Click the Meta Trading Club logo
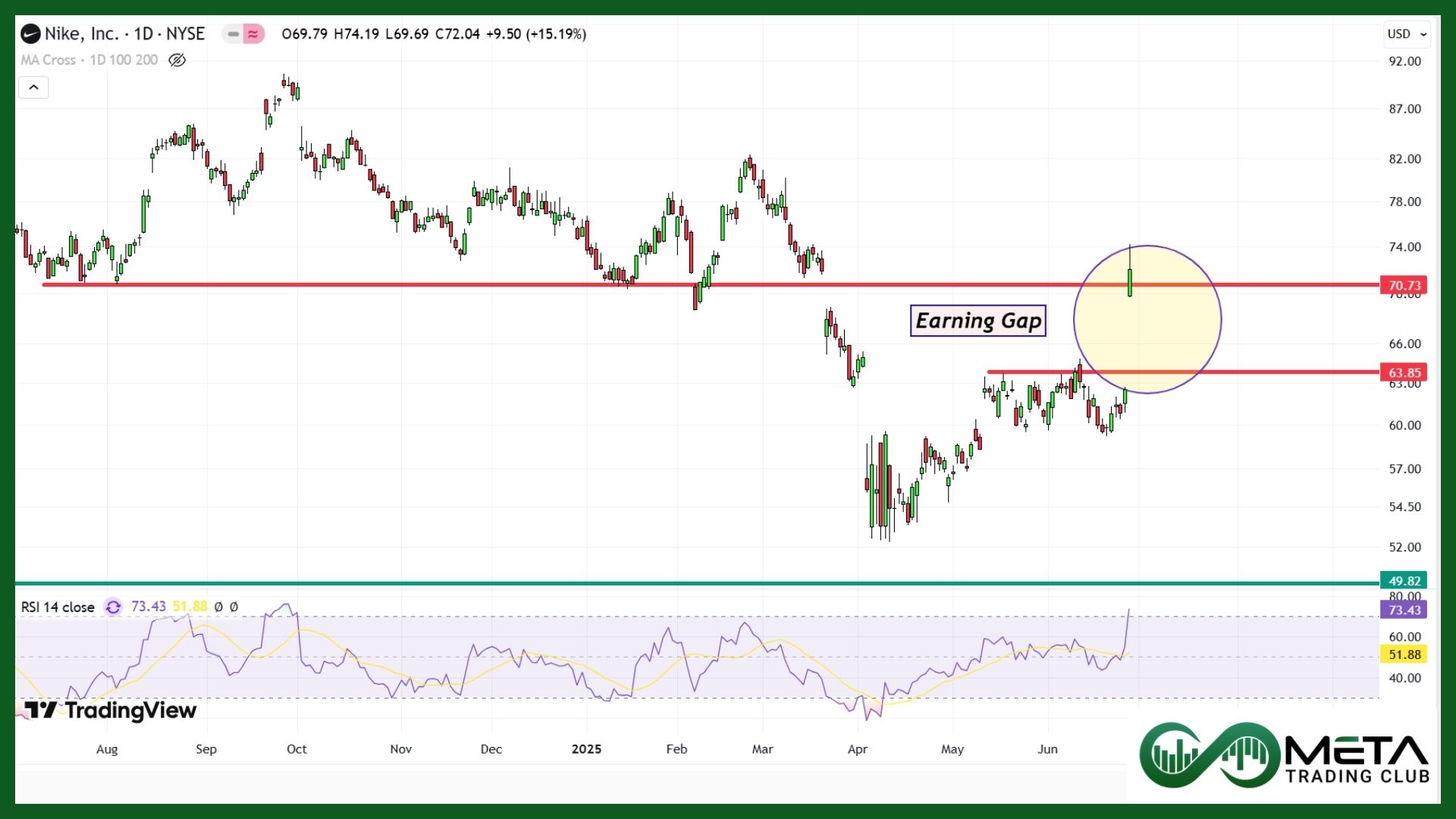This screenshot has height=819, width=1456. pyautogui.click(x=1284, y=755)
